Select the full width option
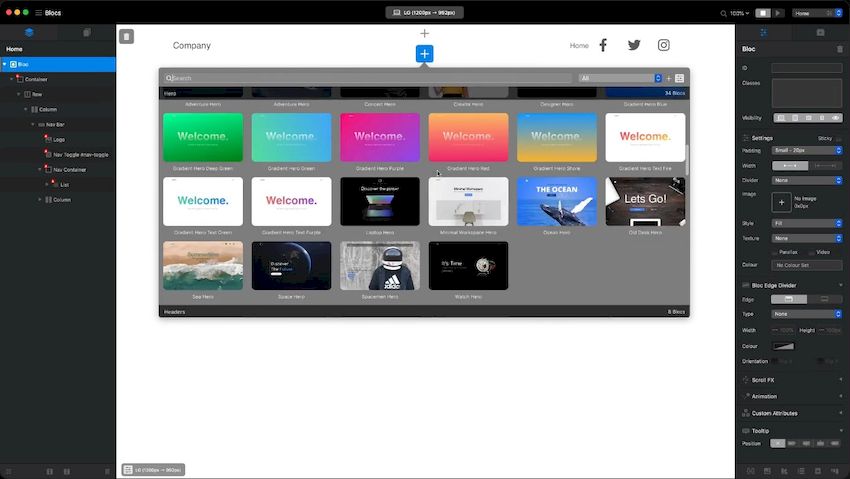Image resolution: width=850 pixels, height=479 pixels. (x=825, y=165)
